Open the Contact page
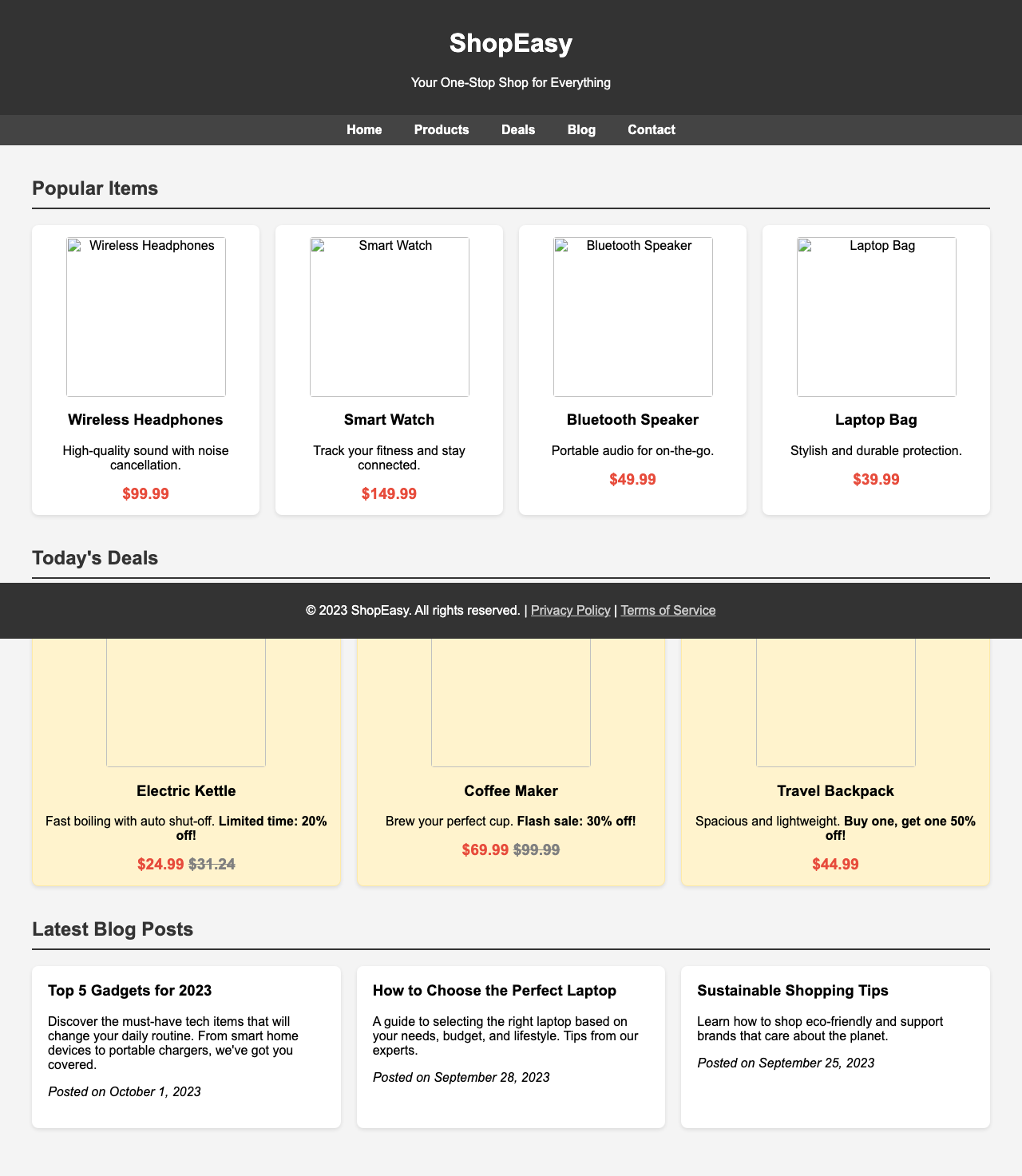 [x=651, y=129]
